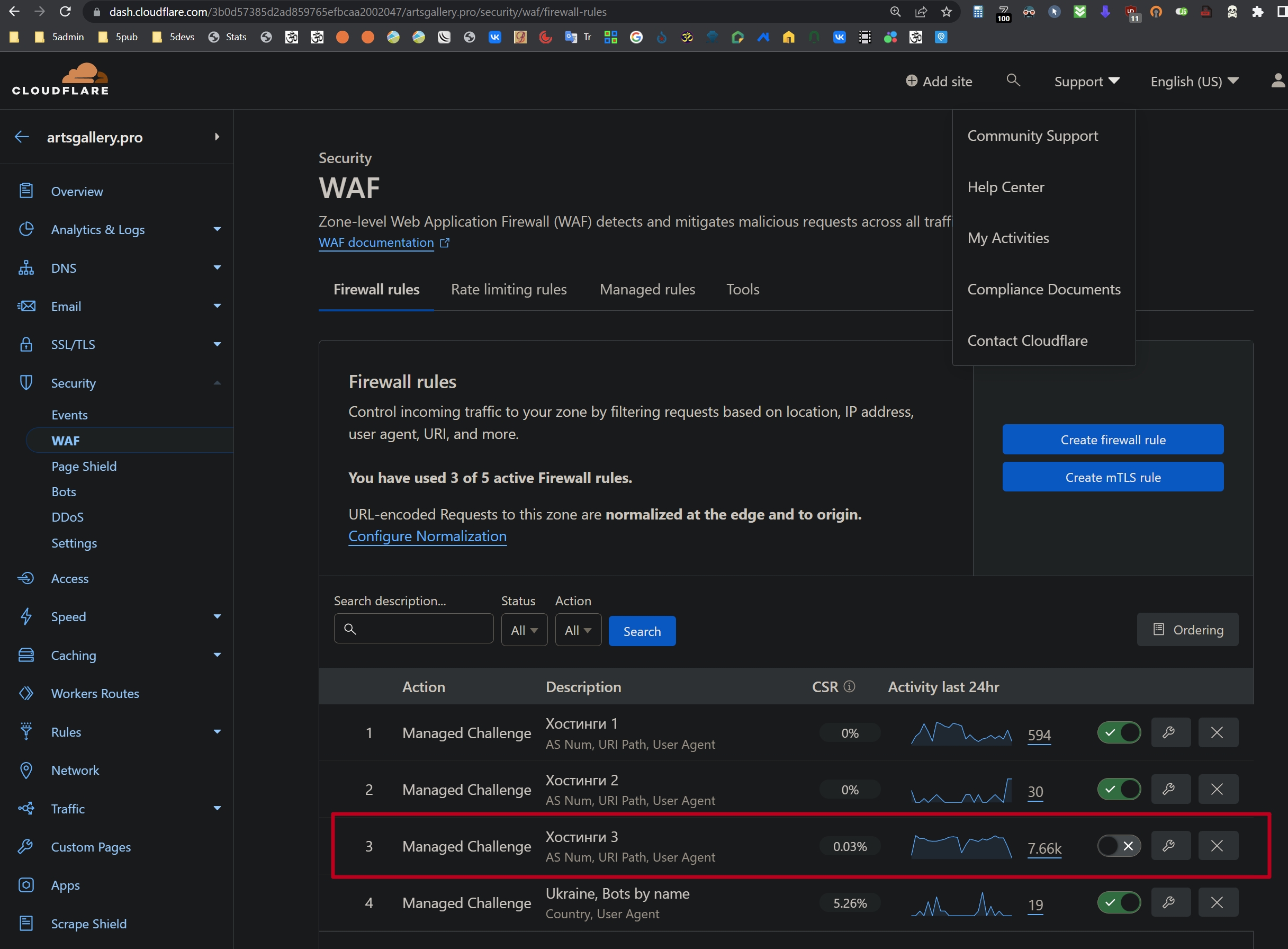Click the CSR info icon in table header
The height and width of the screenshot is (949, 1288).
point(850,686)
